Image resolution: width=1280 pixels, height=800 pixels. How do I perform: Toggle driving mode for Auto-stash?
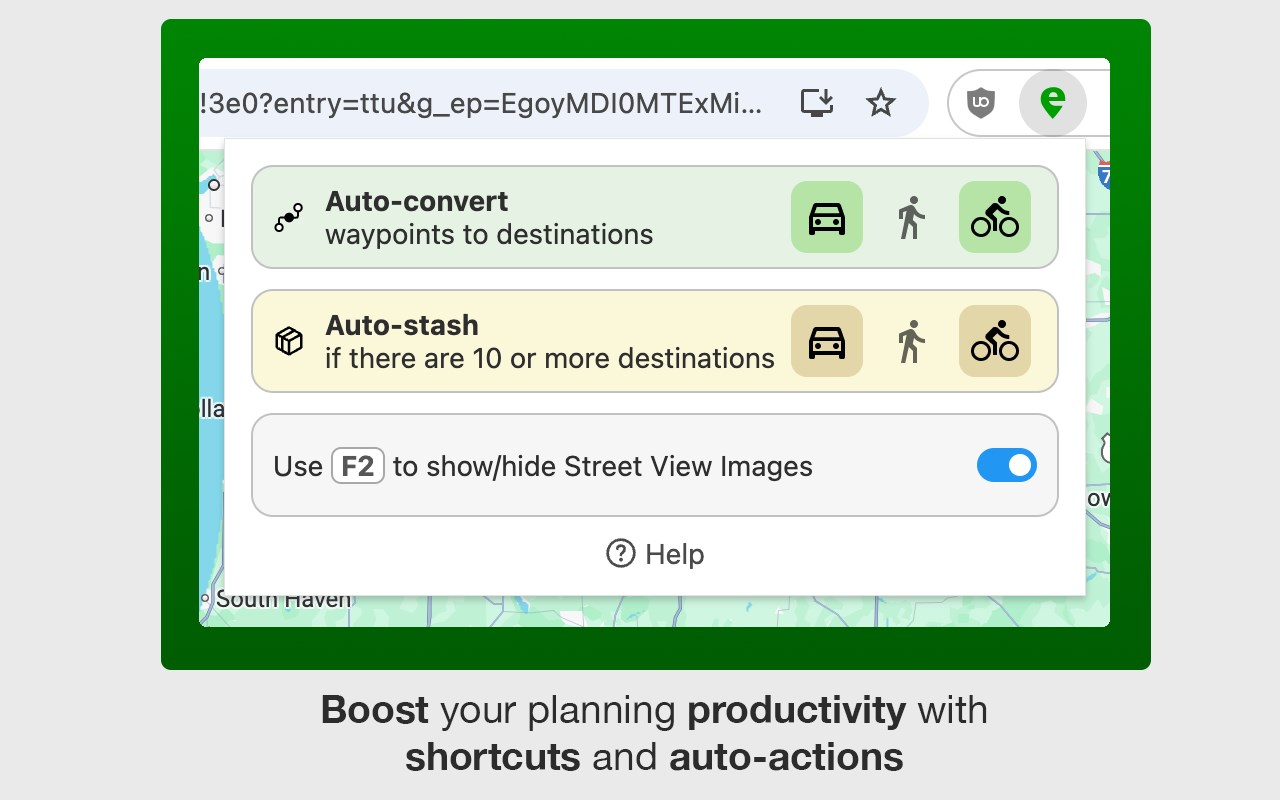[x=826, y=341]
